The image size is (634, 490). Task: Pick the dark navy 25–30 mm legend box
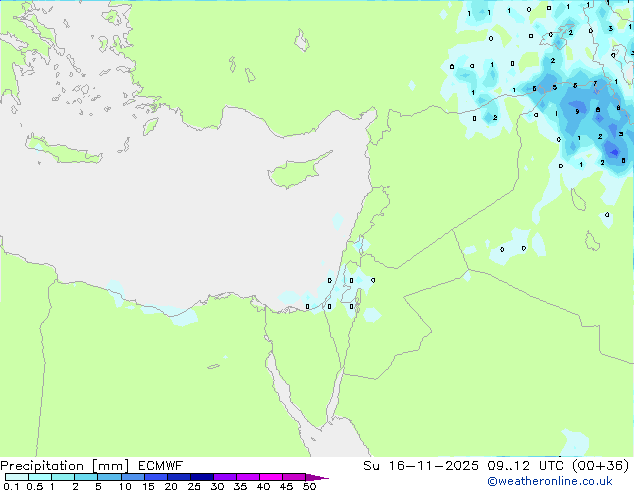pos(202,477)
